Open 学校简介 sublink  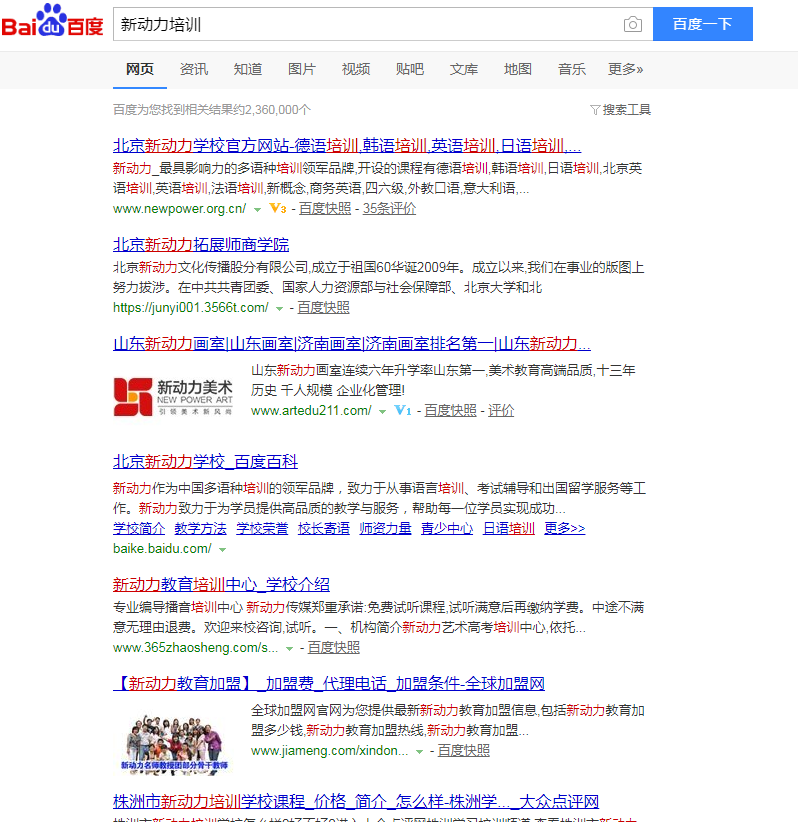[139, 528]
